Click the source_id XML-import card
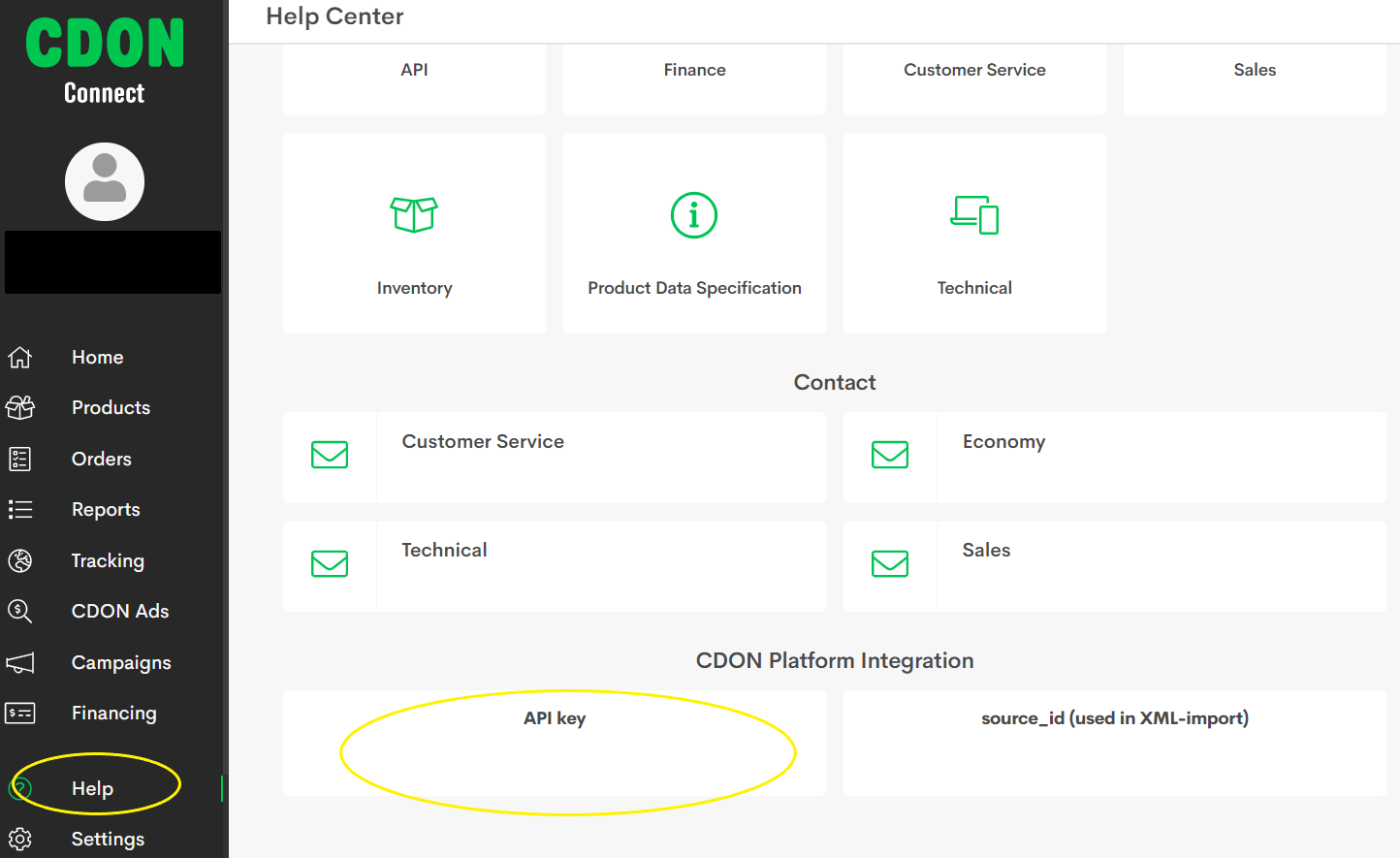The height and width of the screenshot is (858, 1400). coord(1115,743)
